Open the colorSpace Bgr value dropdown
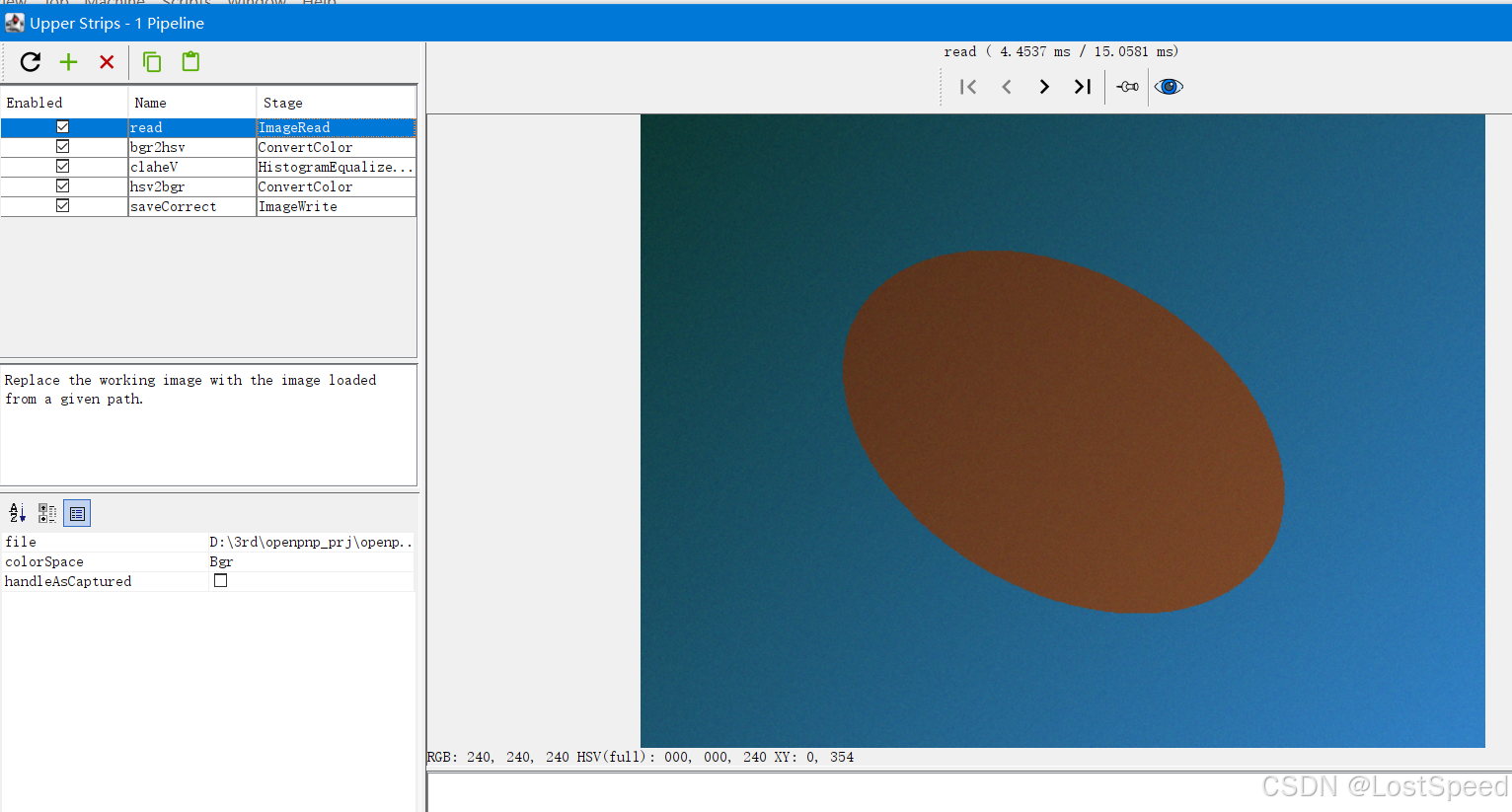The height and width of the screenshot is (812, 1512). click(311, 561)
